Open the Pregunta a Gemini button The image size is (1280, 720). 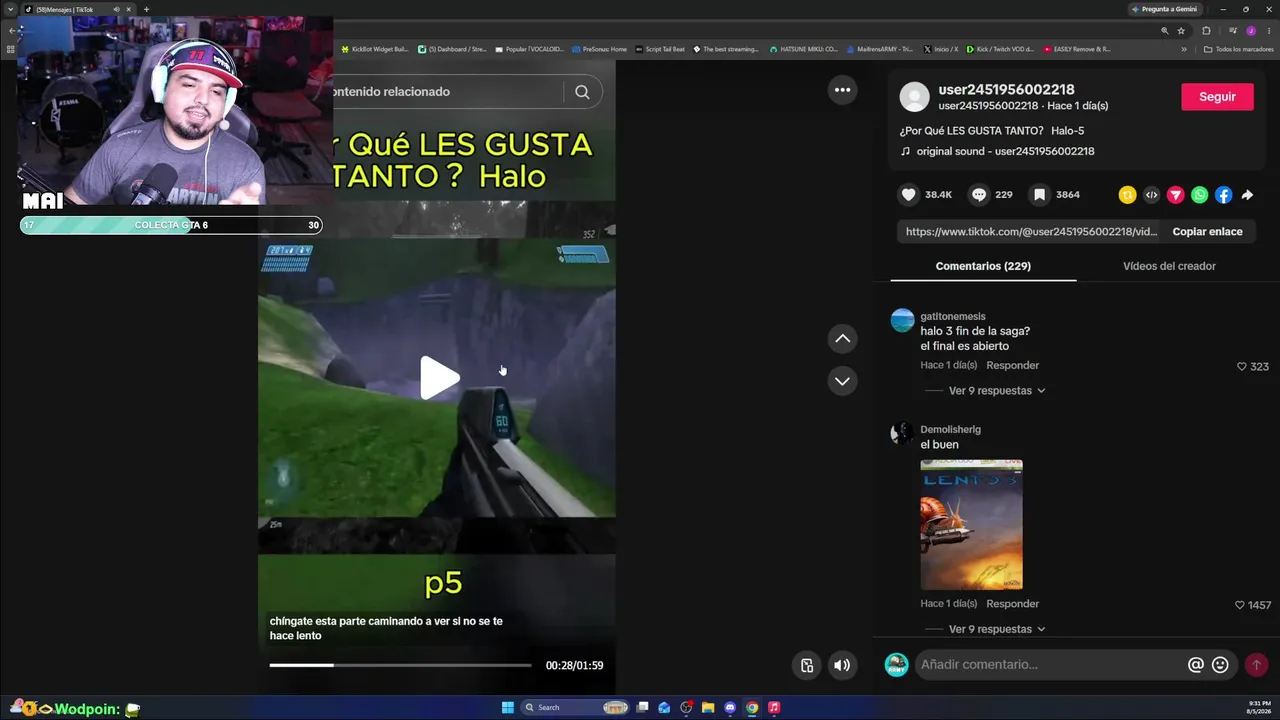tap(1164, 9)
